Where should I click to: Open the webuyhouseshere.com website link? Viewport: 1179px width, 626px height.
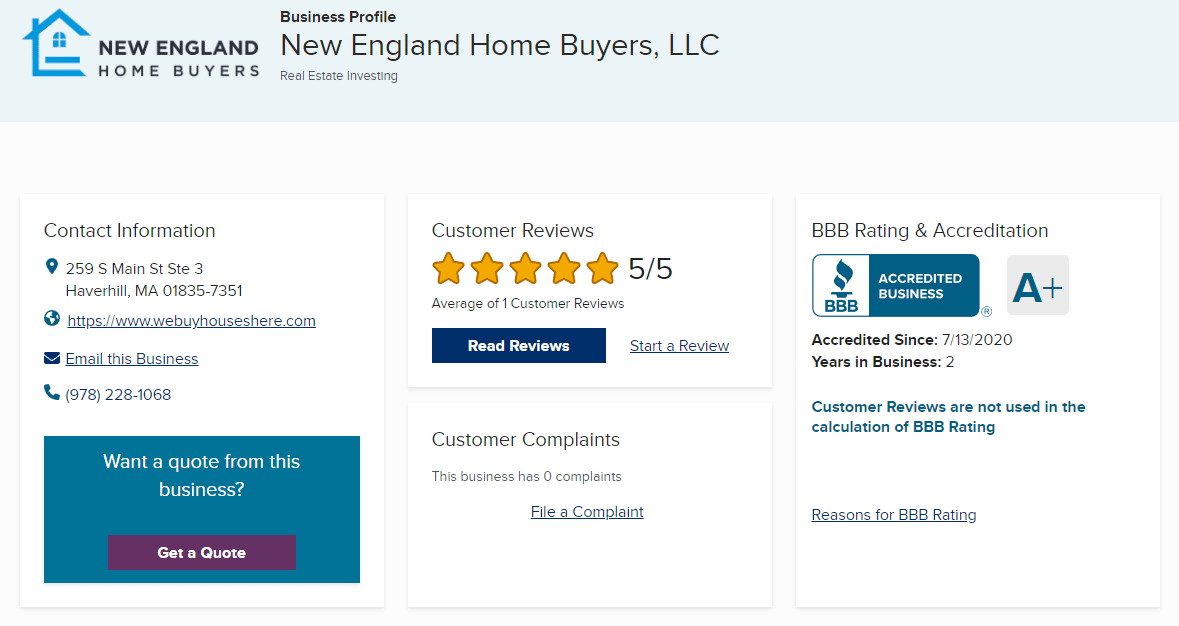(x=191, y=321)
